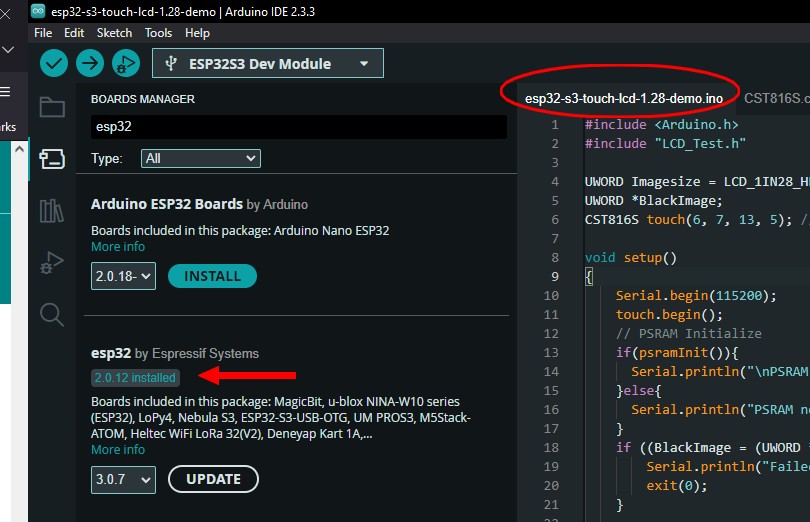Start debugging with the debugger toolbar icon
Viewport: 810px width, 522px height.
126,64
